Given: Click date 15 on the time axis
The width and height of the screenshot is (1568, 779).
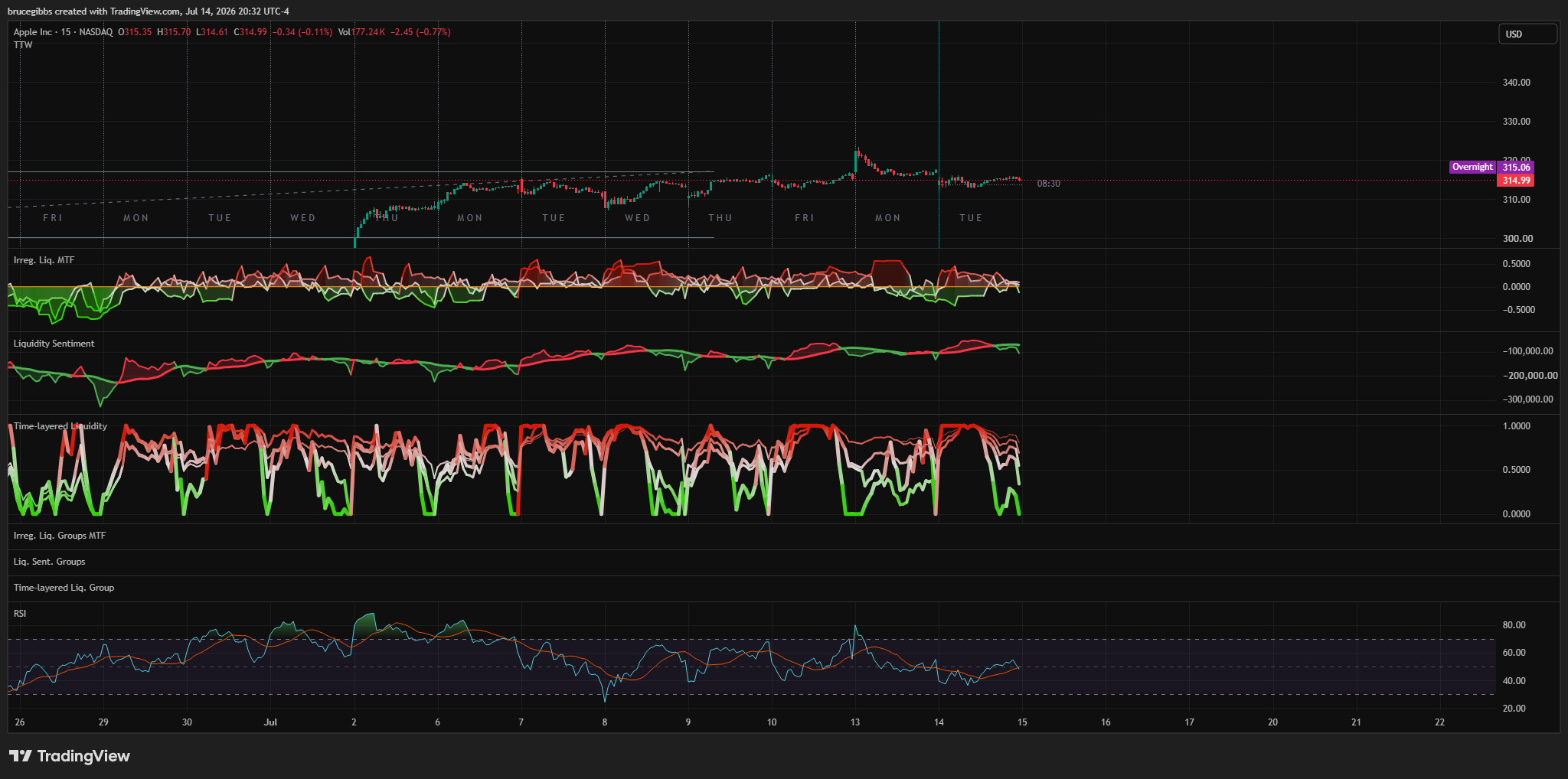Looking at the screenshot, I should (1022, 722).
